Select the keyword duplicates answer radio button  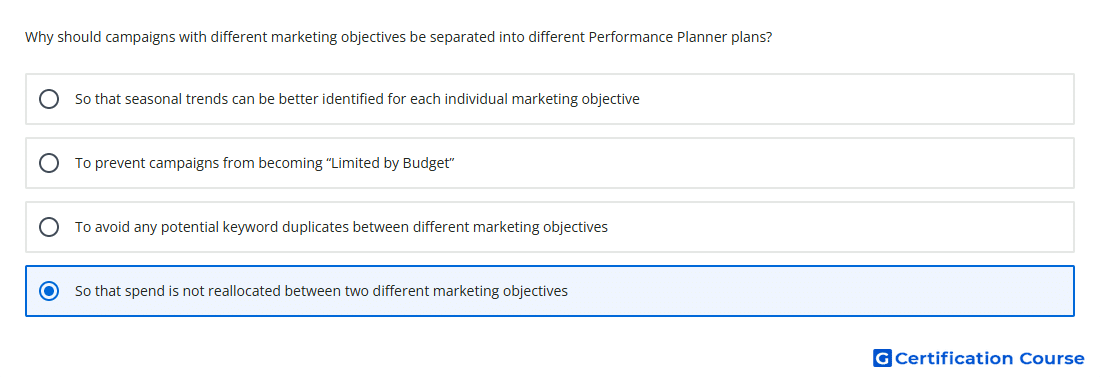pos(49,227)
